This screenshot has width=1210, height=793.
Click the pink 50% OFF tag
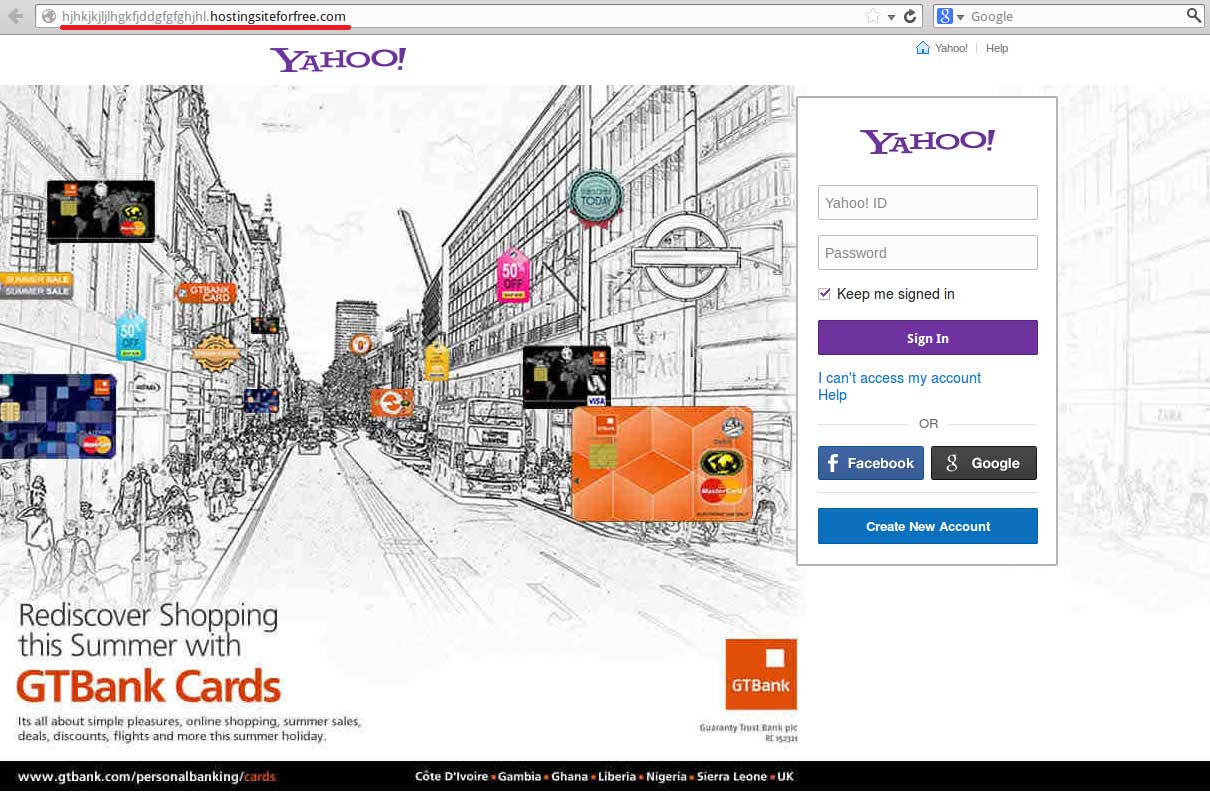coord(513,275)
